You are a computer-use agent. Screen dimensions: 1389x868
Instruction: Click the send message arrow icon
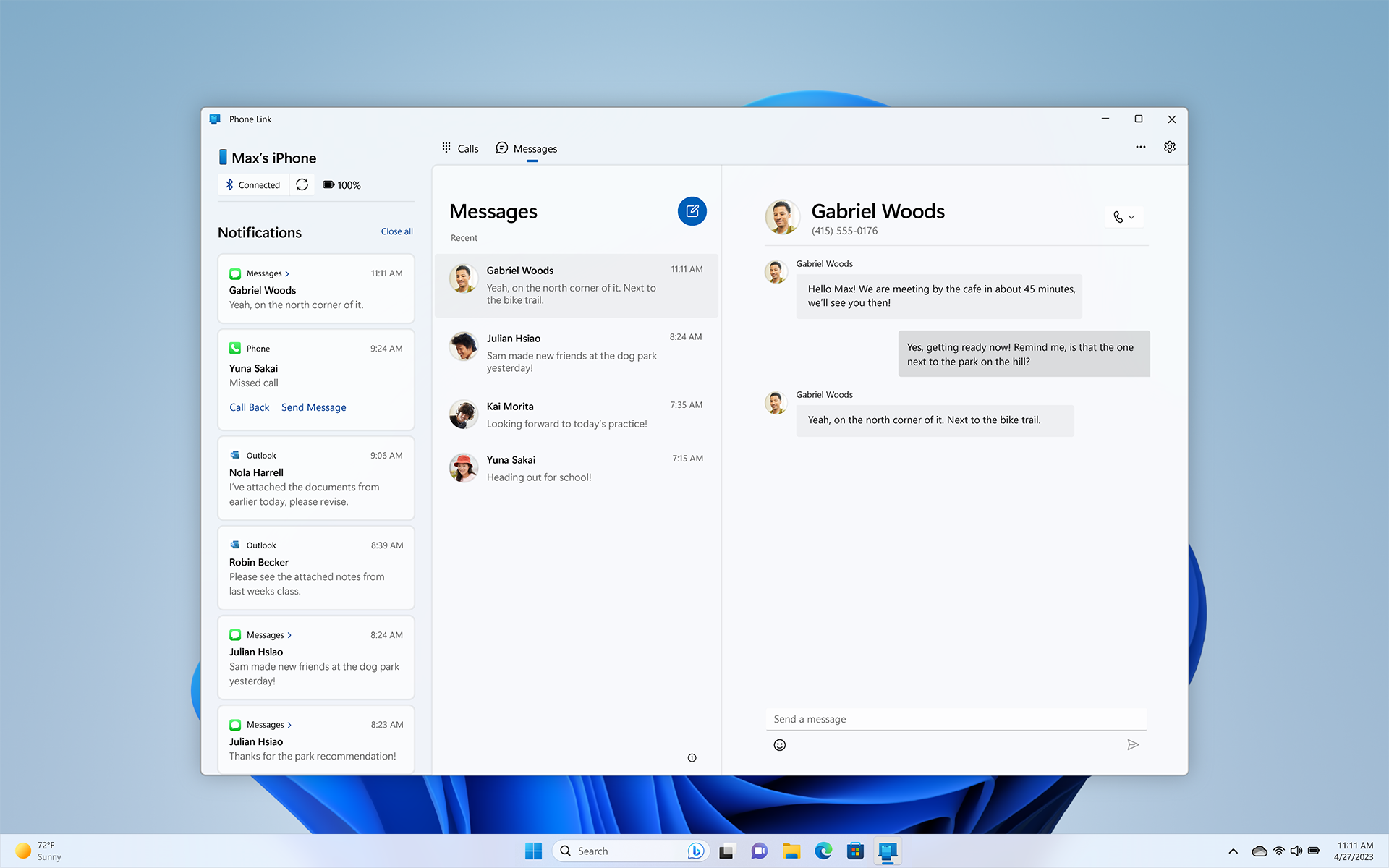point(1132,744)
